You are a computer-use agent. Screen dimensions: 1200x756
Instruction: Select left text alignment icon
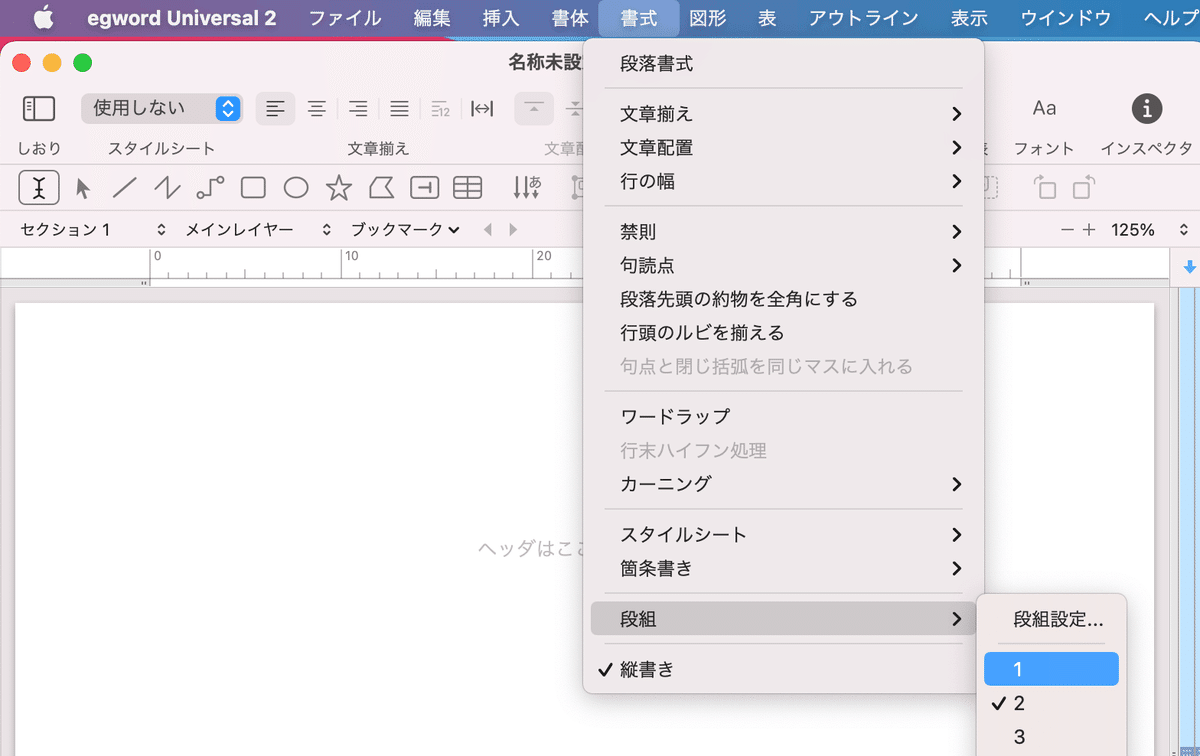pos(275,108)
